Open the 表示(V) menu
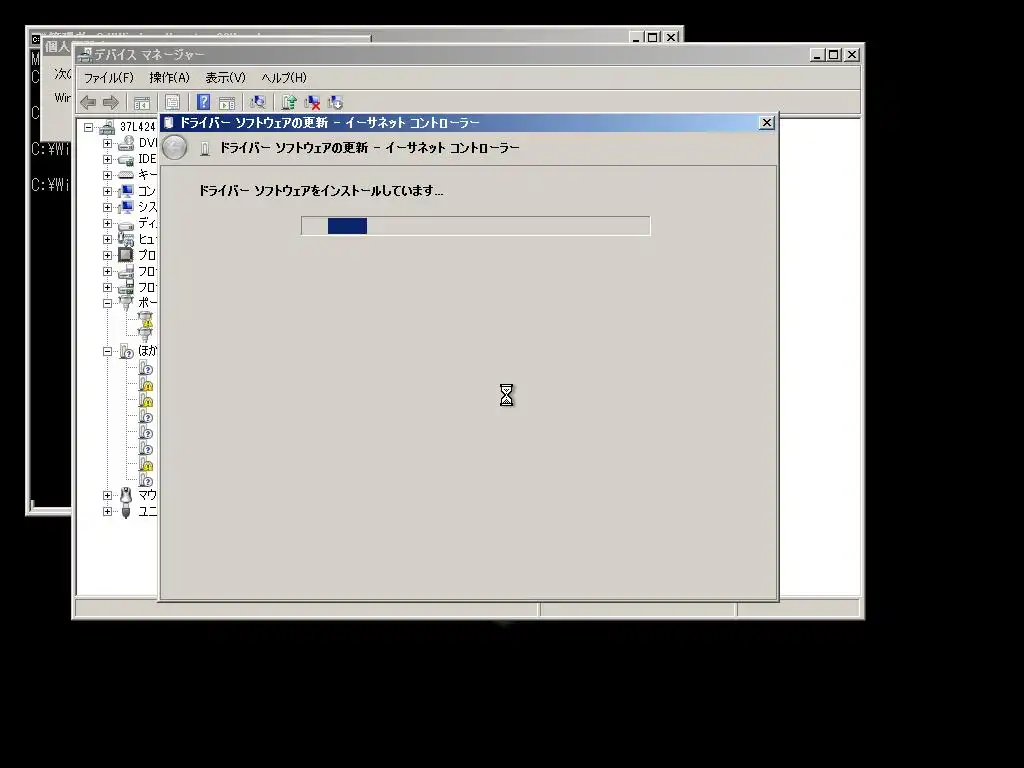 tap(225, 78)
